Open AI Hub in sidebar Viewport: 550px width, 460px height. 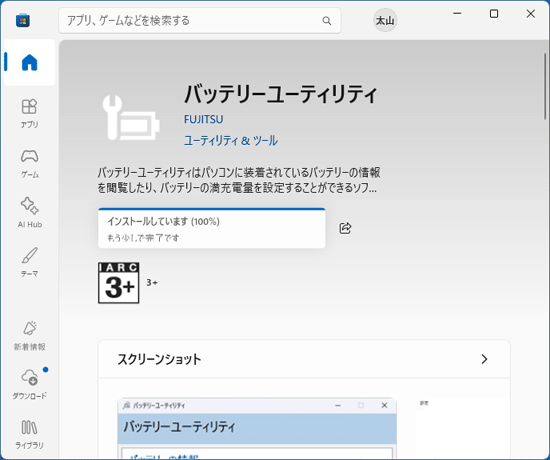(29, 213)
